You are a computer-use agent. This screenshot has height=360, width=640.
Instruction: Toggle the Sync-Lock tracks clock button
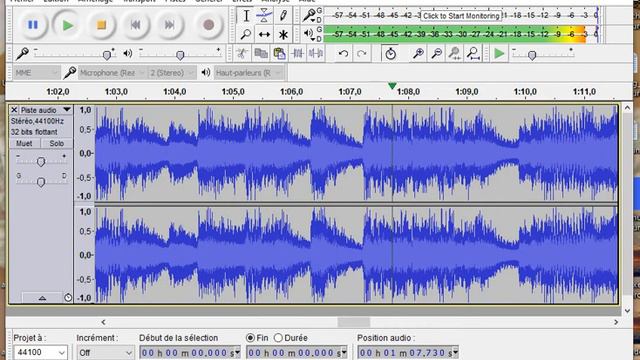[x=390, y=53]
